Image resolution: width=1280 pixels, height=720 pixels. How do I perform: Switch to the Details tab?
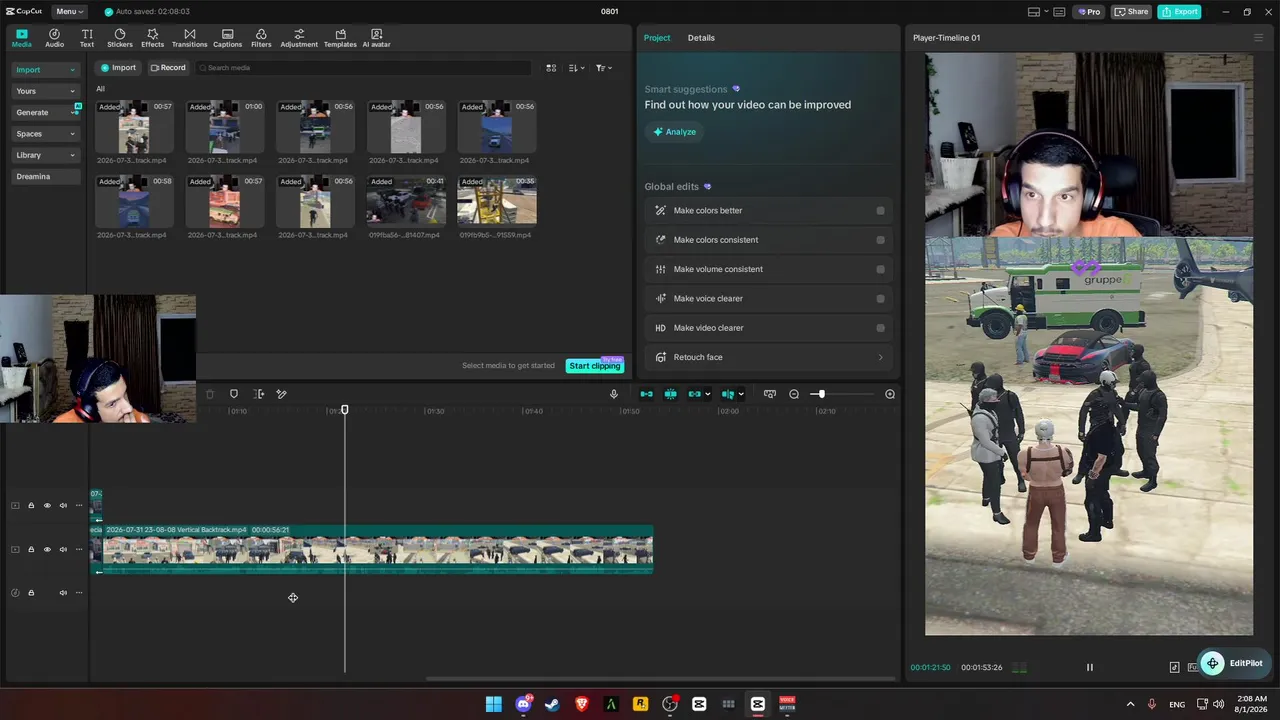click(x=701, y=38)
